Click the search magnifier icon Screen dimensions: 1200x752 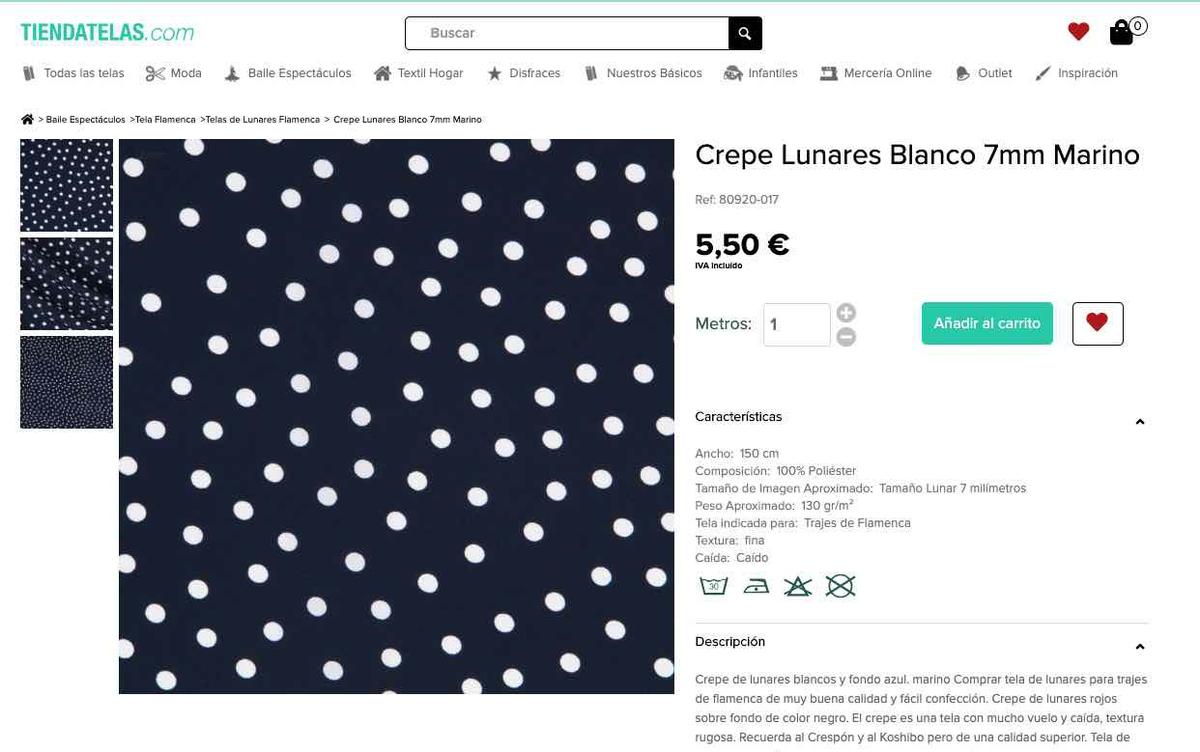coord(745,33)
